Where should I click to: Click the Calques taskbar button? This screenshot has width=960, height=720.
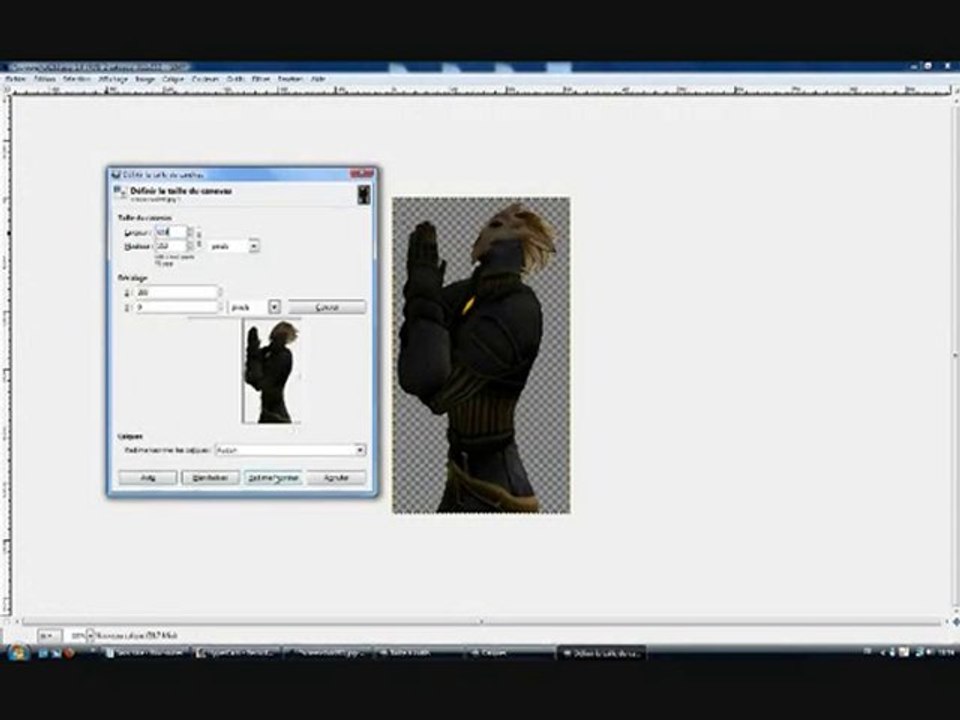click(x=510, y=654)
